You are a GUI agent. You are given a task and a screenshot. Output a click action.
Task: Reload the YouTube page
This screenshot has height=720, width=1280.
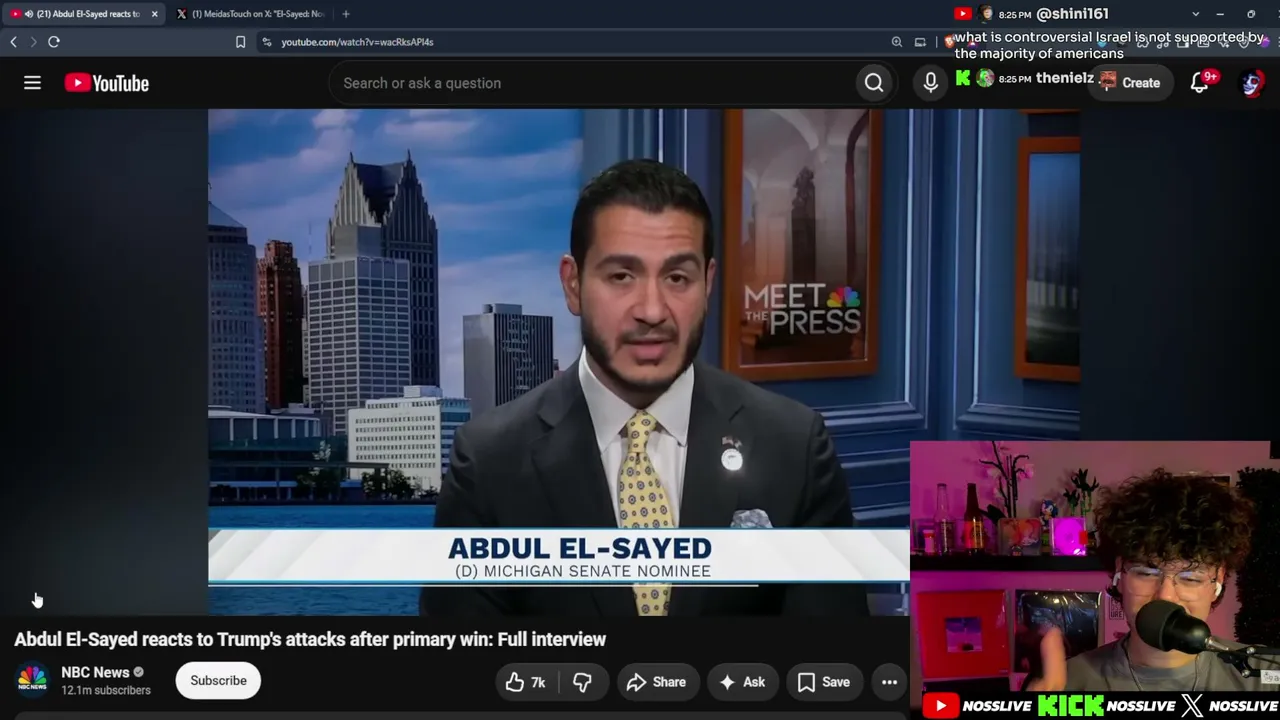(54, 42)
